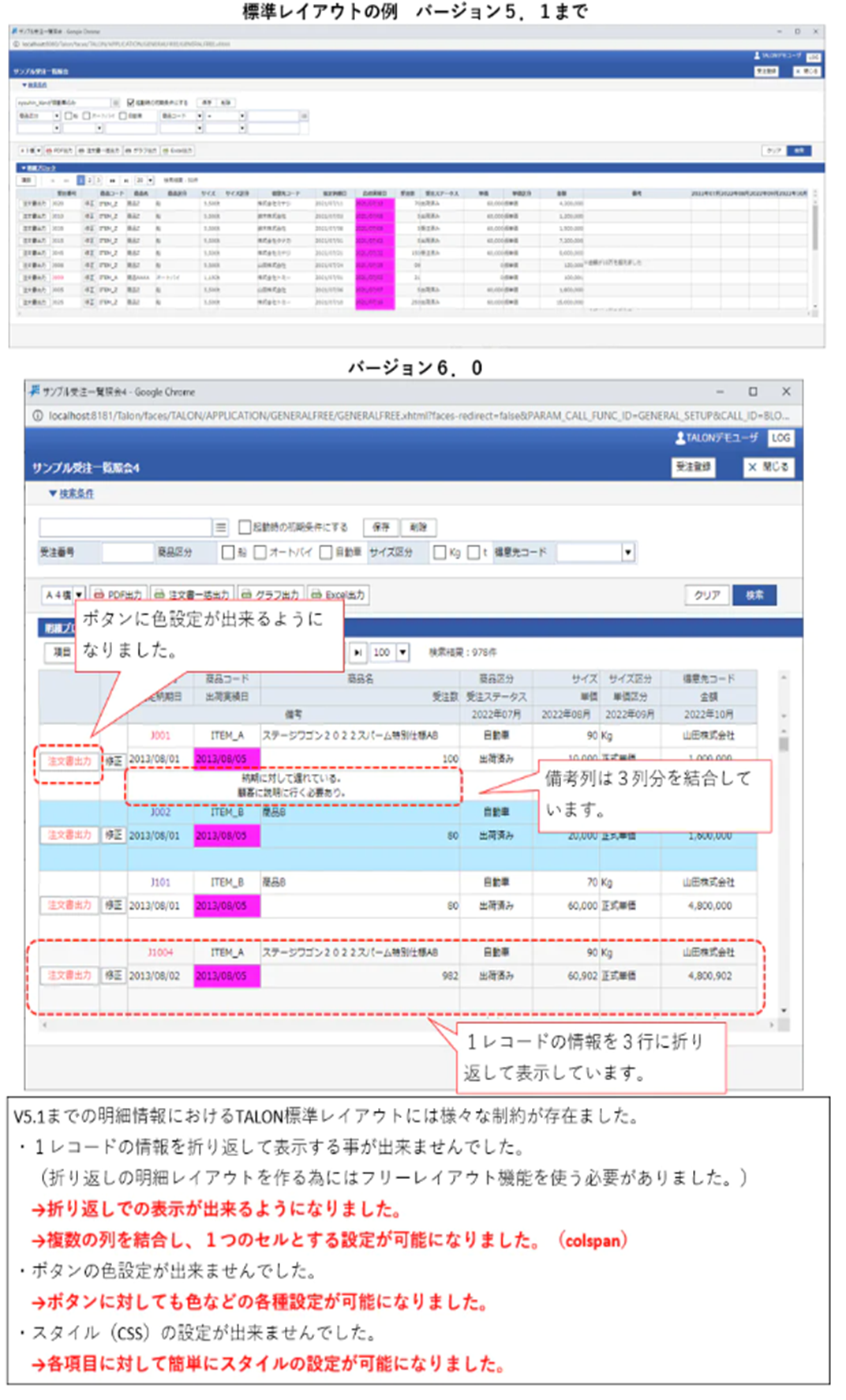Check the 船 product category checkbox
Screen dimensions: 846x1400
[x=228, y=553]
